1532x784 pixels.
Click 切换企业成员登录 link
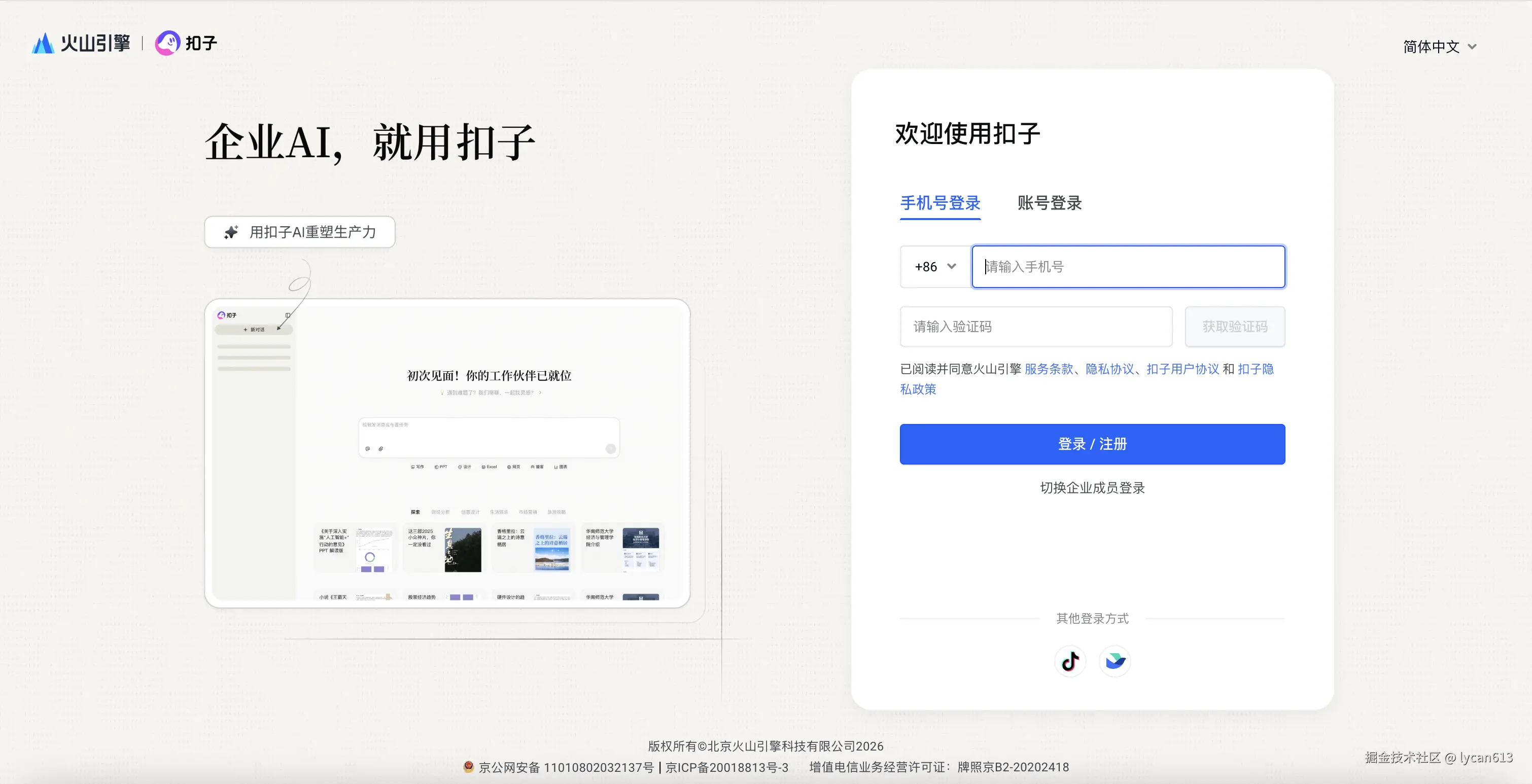click(1092, 488)
